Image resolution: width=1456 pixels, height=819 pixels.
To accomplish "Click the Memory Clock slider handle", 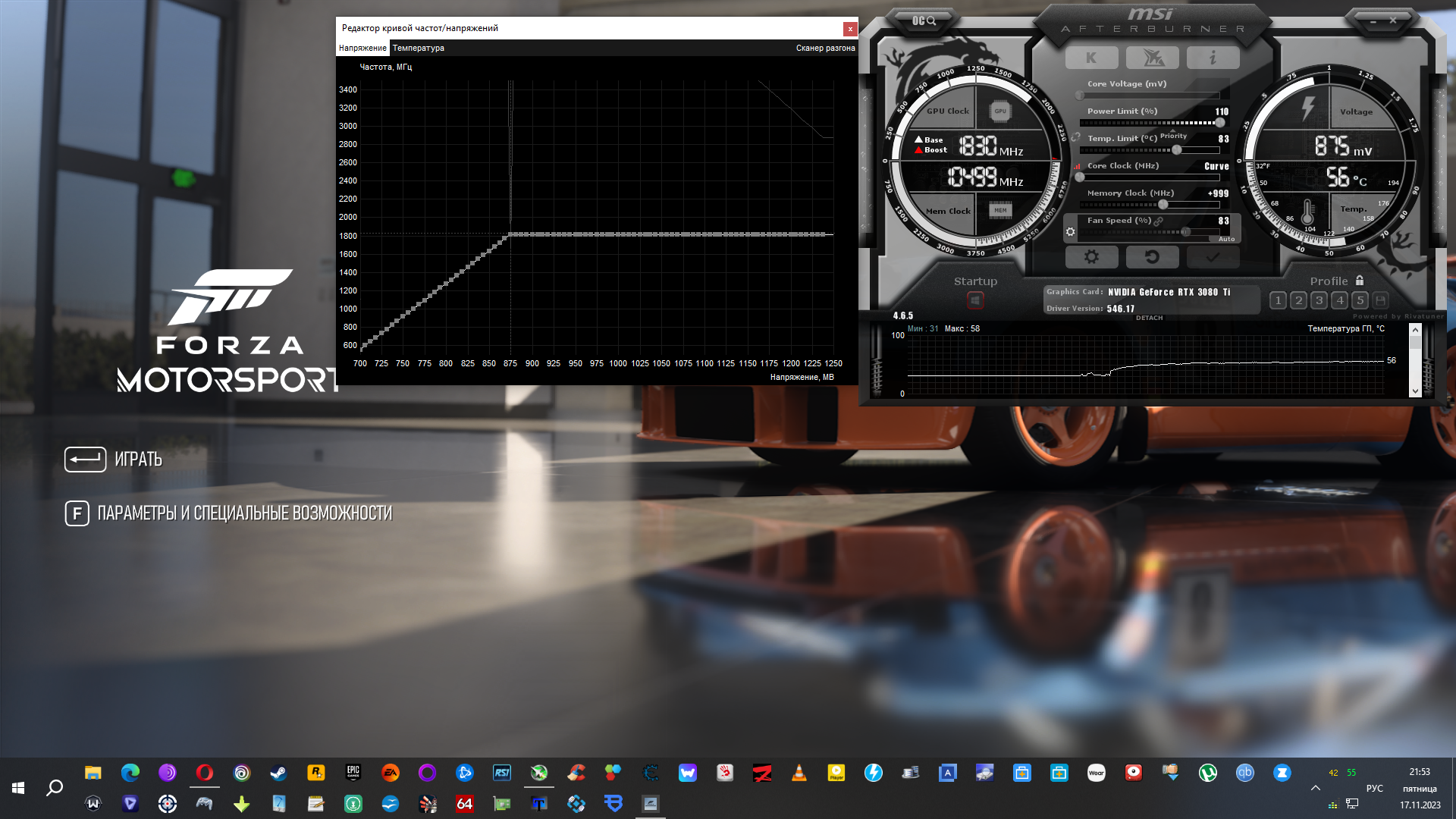I will pyautogui.click(x=1163, y=205).
